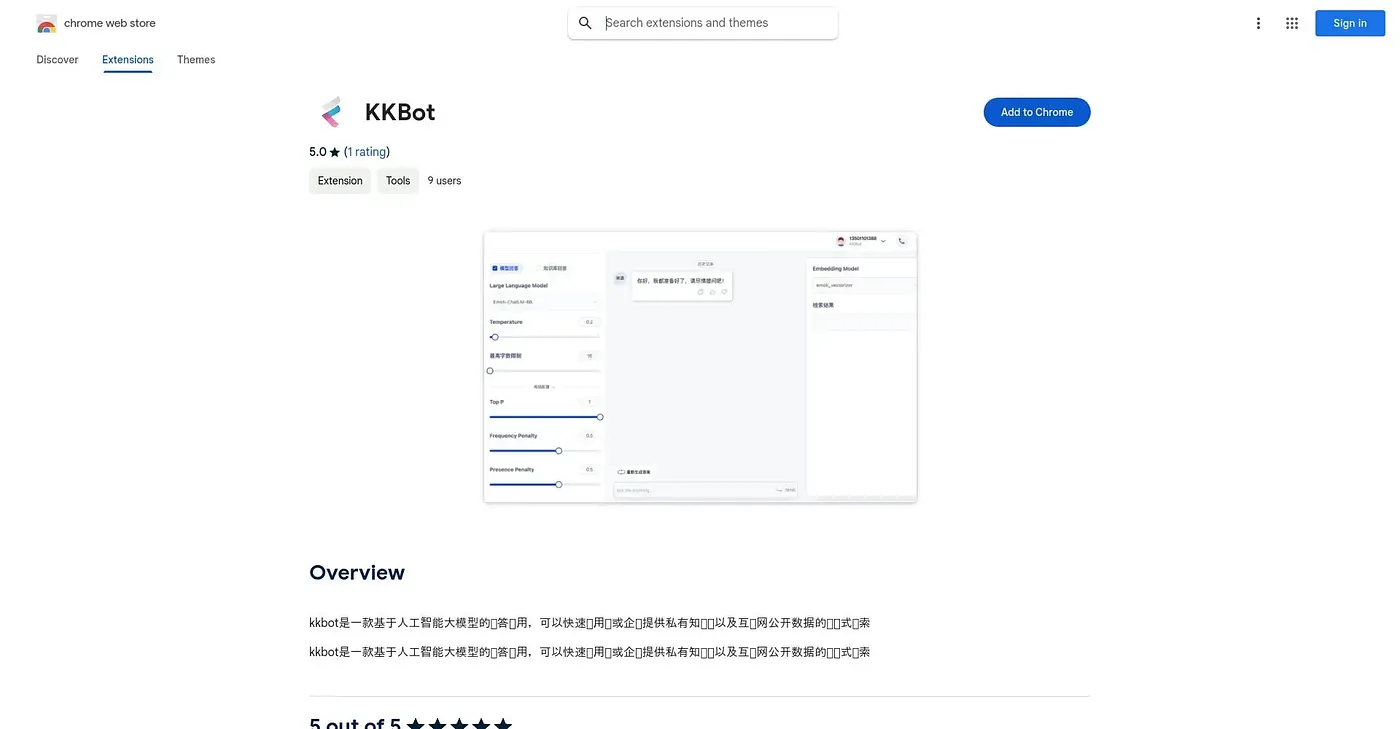The image size is (1400, 729).
Task: Select the Extensions tab
Action: pos(128,60)
